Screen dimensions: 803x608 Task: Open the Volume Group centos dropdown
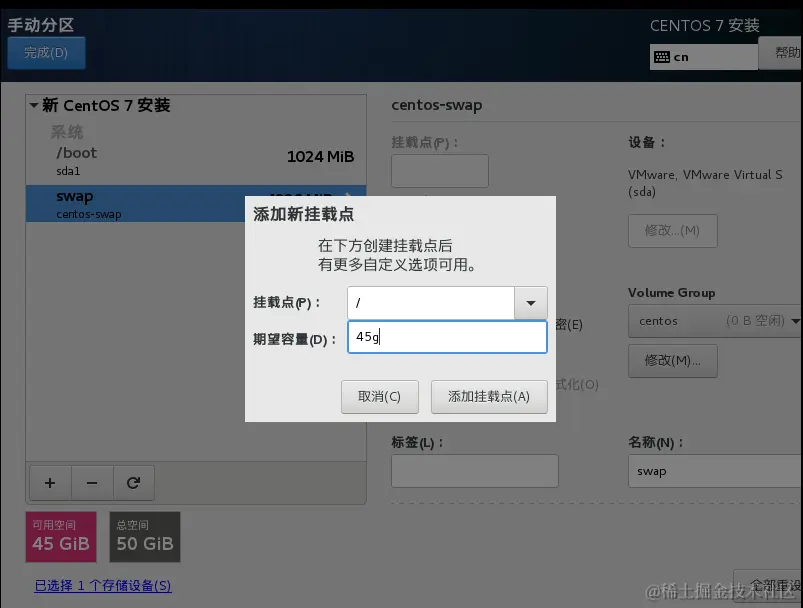[x=715, y=321]
